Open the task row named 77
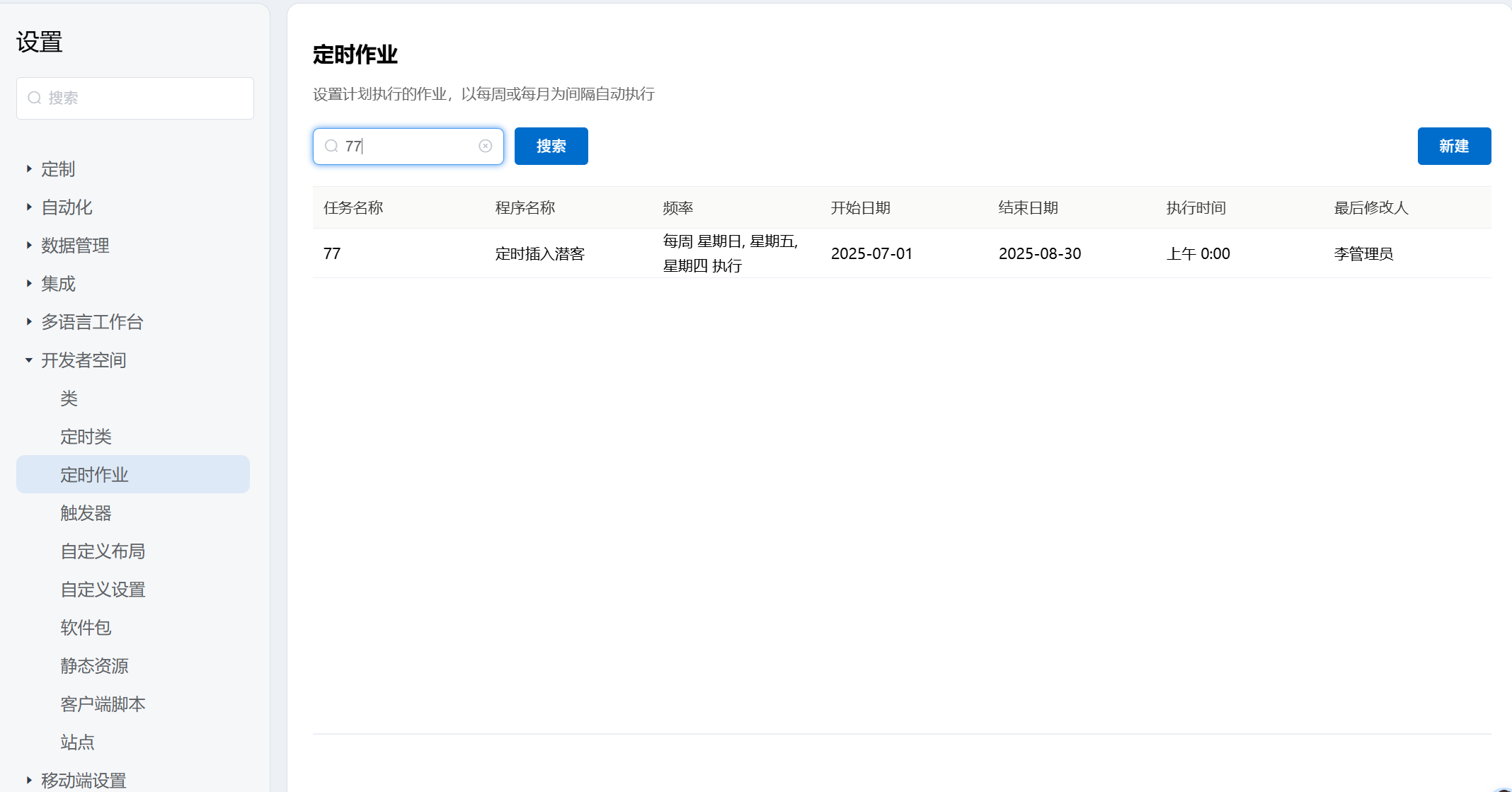1512x792 pixels. tap(332, 253)
